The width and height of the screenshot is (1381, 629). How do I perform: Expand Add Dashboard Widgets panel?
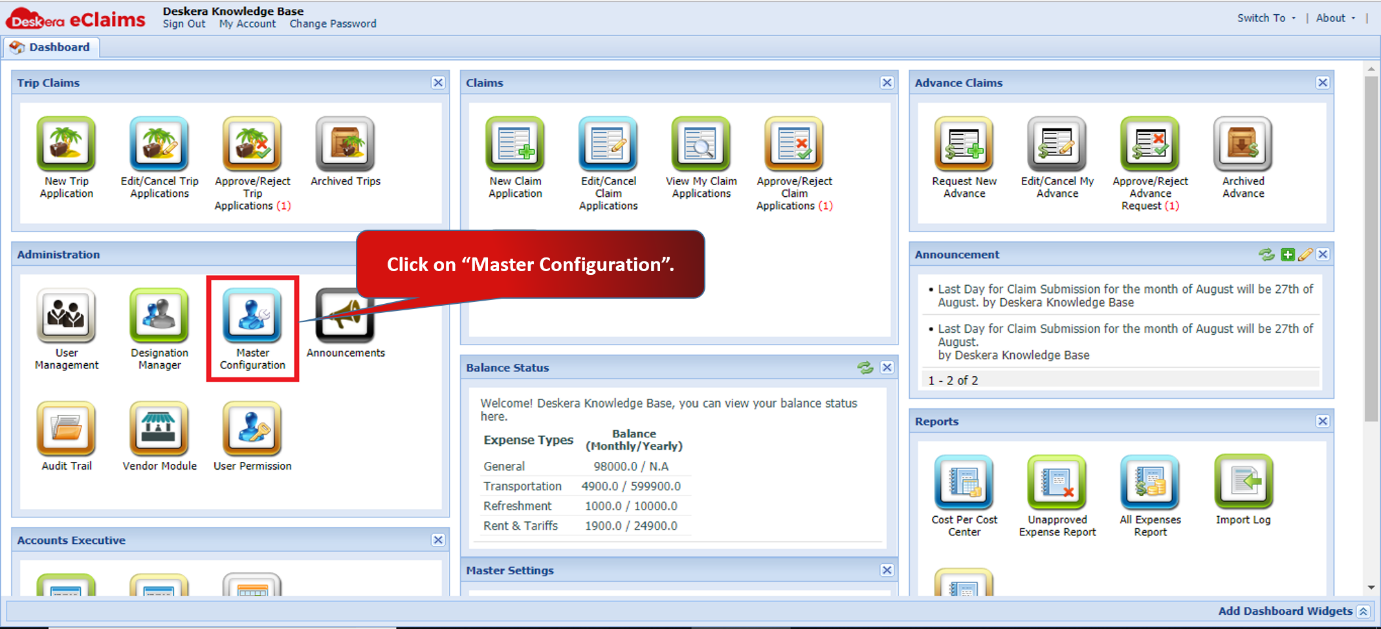(1294, 611)
